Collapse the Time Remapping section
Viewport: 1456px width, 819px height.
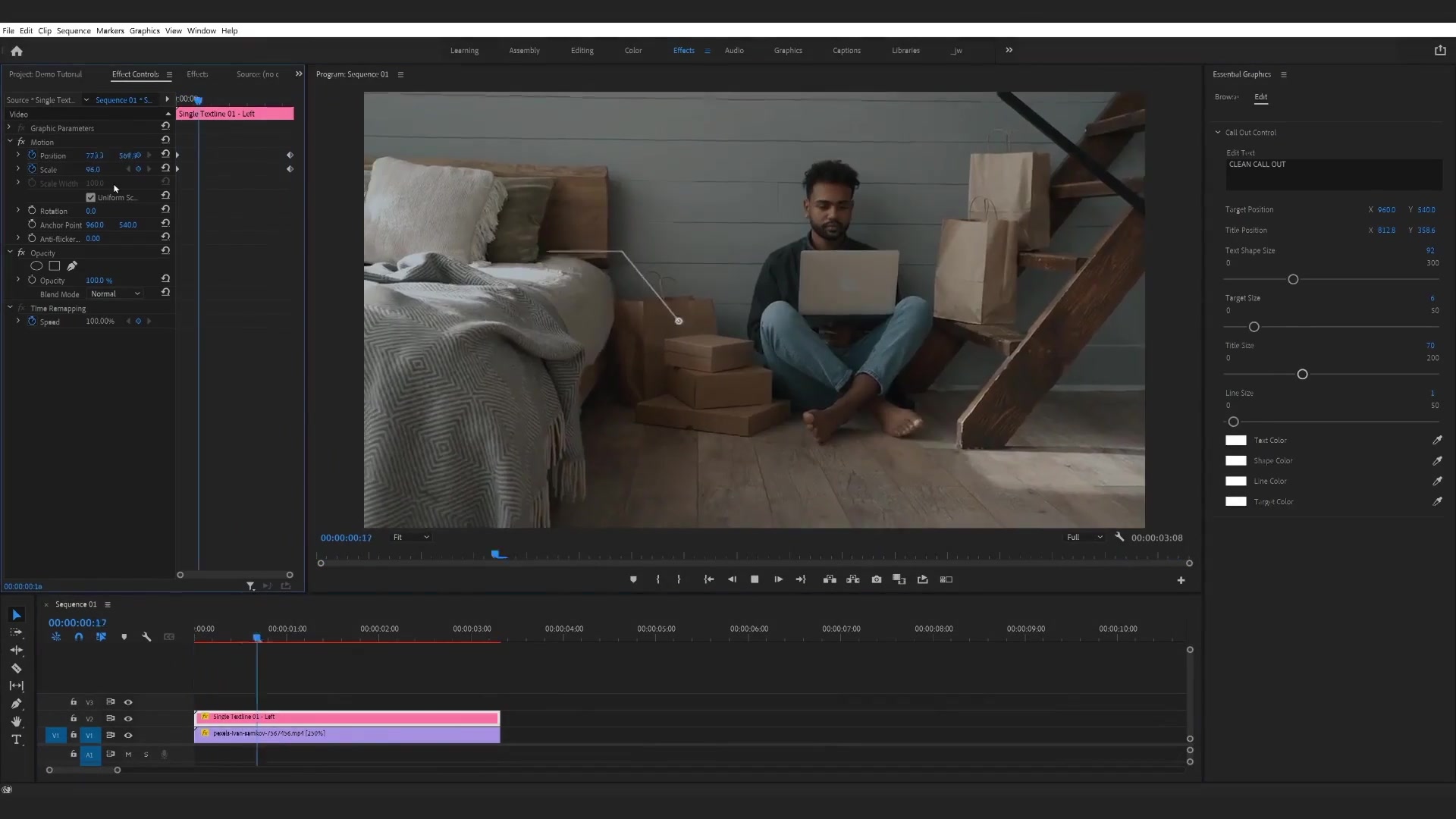(x=10, y=308)
